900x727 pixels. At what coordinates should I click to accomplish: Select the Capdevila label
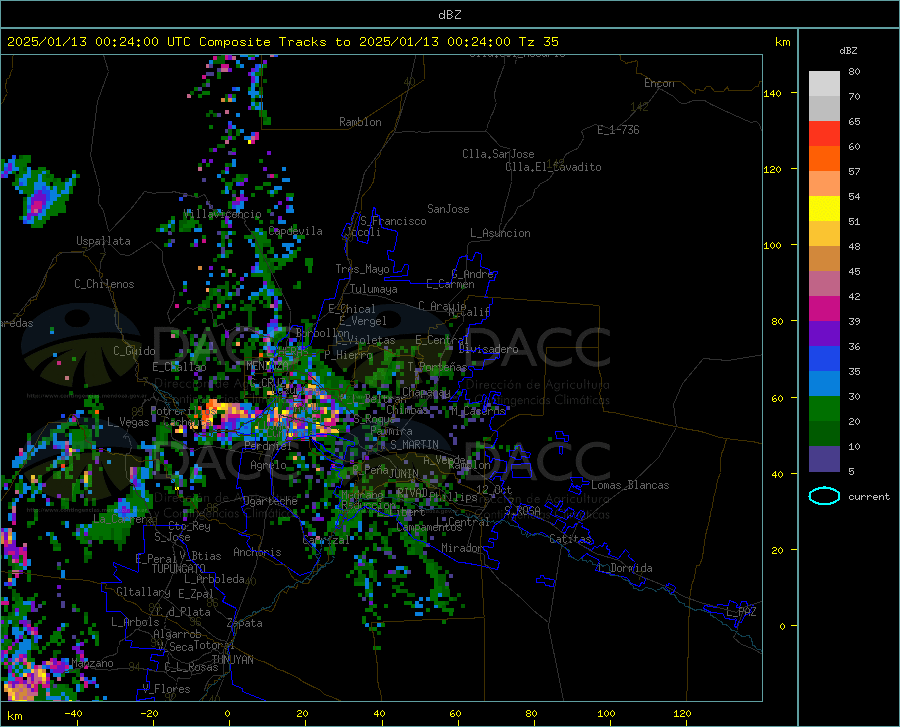pos(295,231)
